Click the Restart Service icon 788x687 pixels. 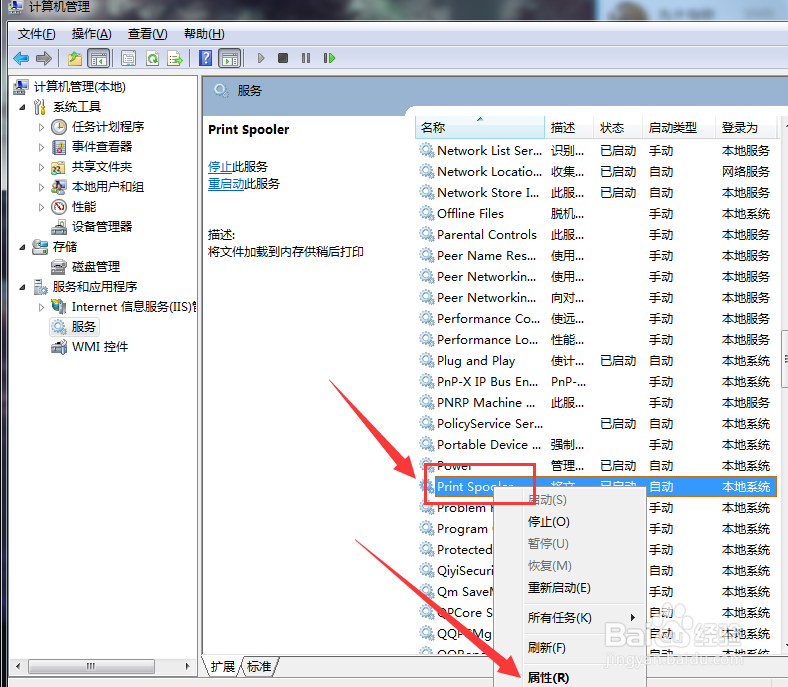(329, 58)
